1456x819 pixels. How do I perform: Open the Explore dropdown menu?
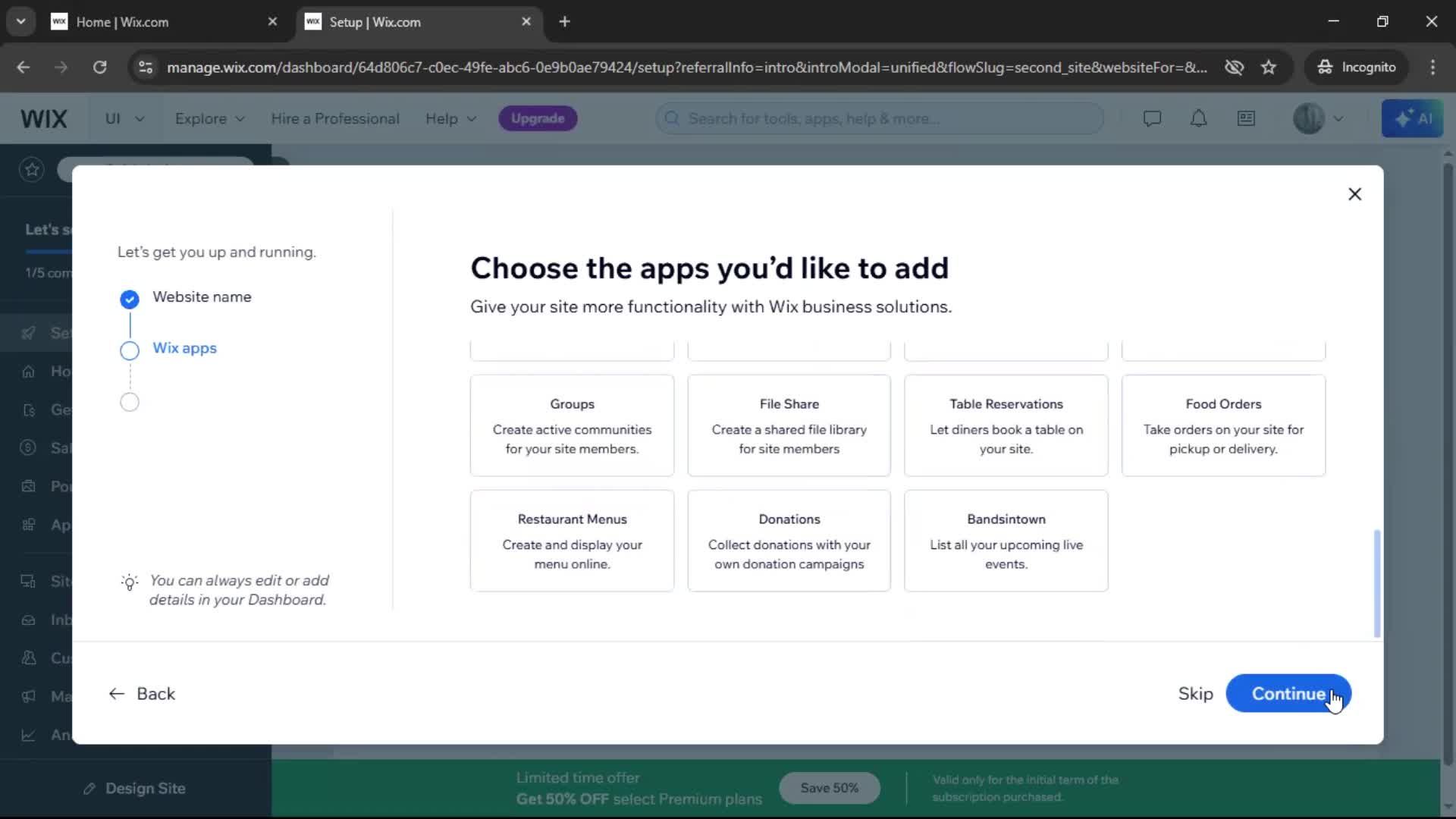click(x=209, y=118)
